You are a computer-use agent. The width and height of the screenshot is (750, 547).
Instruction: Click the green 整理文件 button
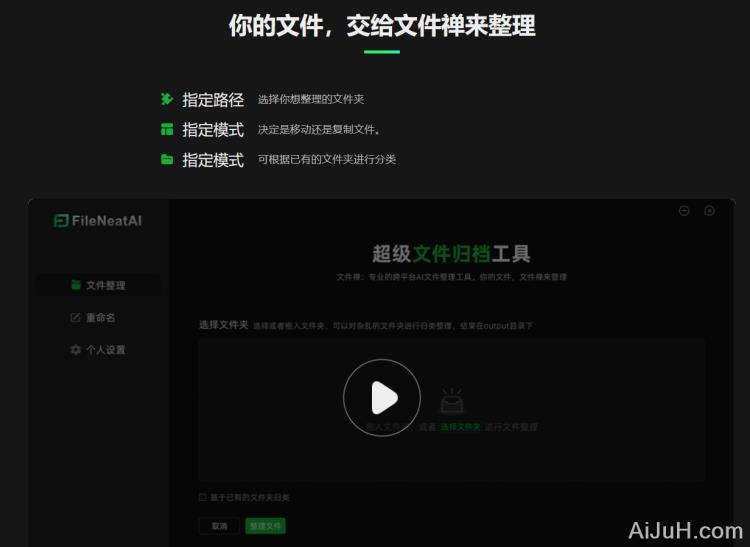click(265, 526)
